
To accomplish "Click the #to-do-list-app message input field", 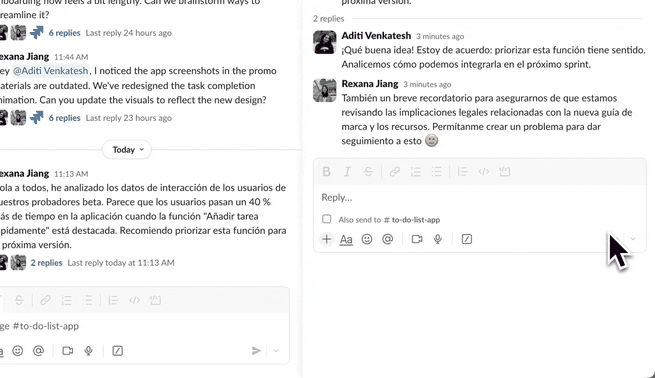I will 144,326.
